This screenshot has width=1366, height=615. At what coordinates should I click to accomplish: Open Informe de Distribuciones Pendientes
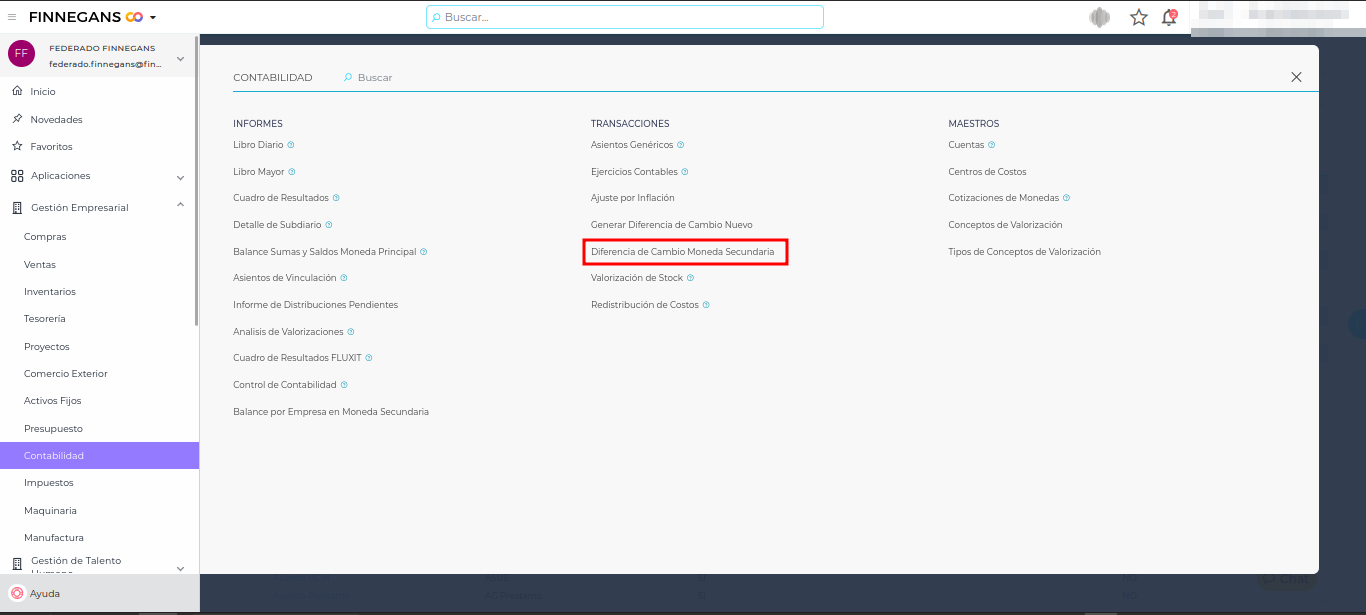pos(316,305)
